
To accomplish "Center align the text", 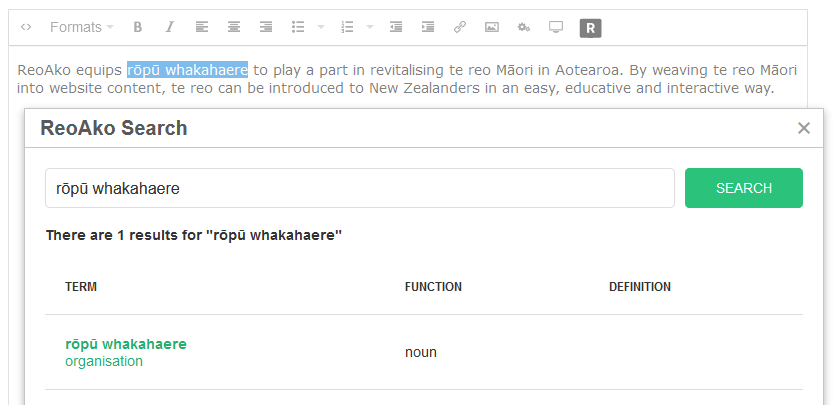I will [234, 27].
